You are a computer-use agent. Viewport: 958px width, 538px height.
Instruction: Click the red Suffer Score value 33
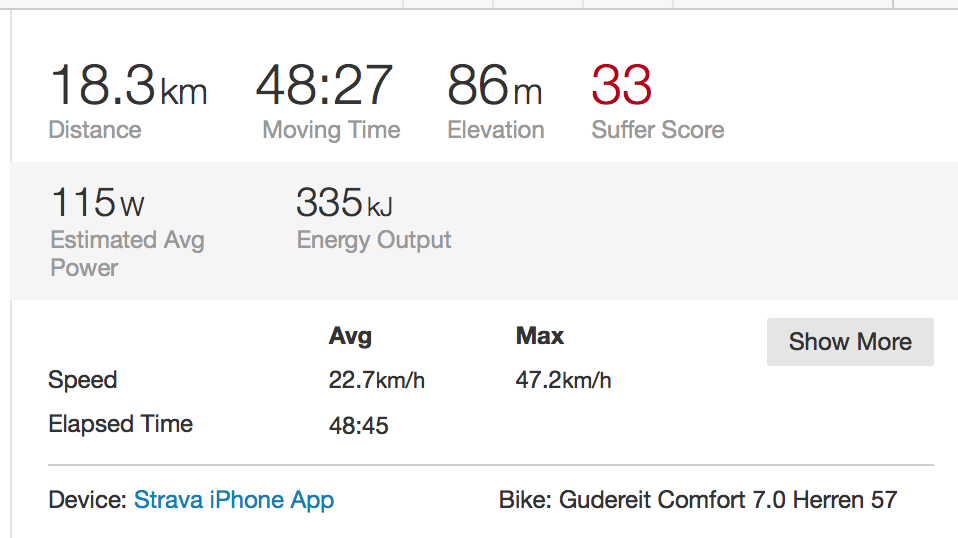pos(621,85)
